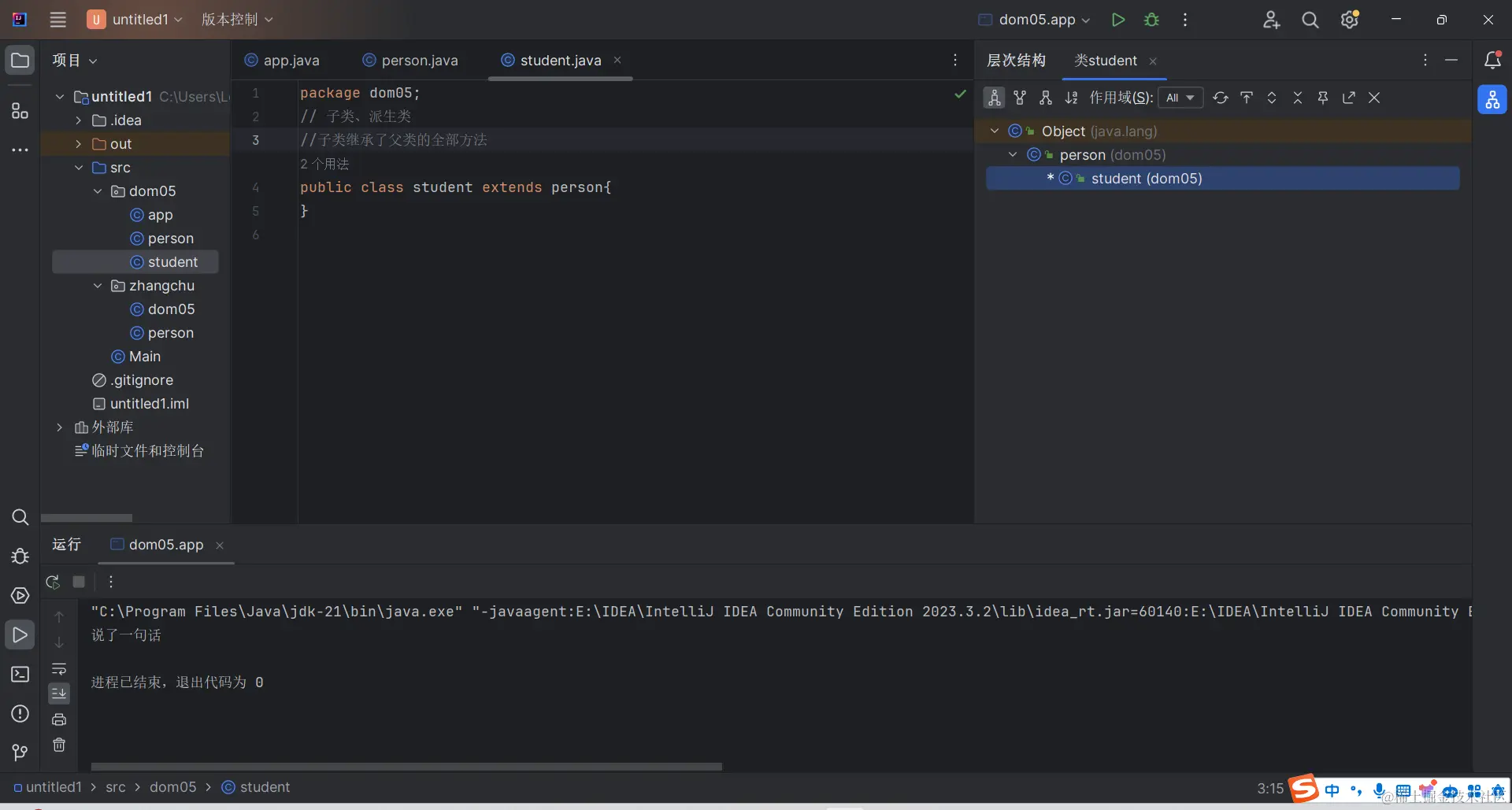Open the Debug tool window icon

click(x=20, y=557)
